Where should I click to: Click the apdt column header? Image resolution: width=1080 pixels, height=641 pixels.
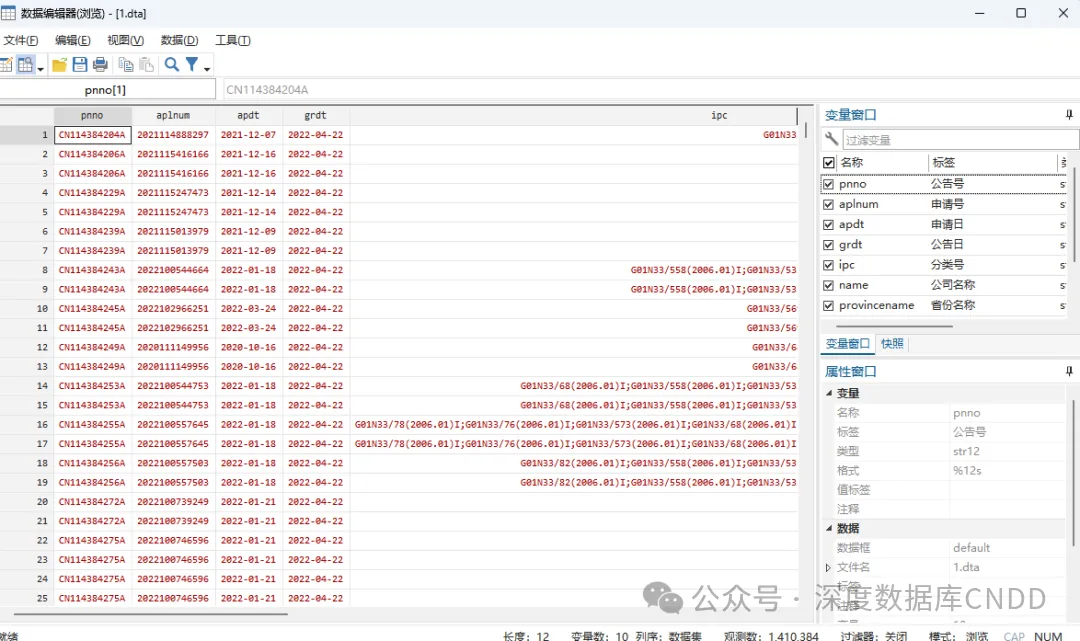point(249,115)
